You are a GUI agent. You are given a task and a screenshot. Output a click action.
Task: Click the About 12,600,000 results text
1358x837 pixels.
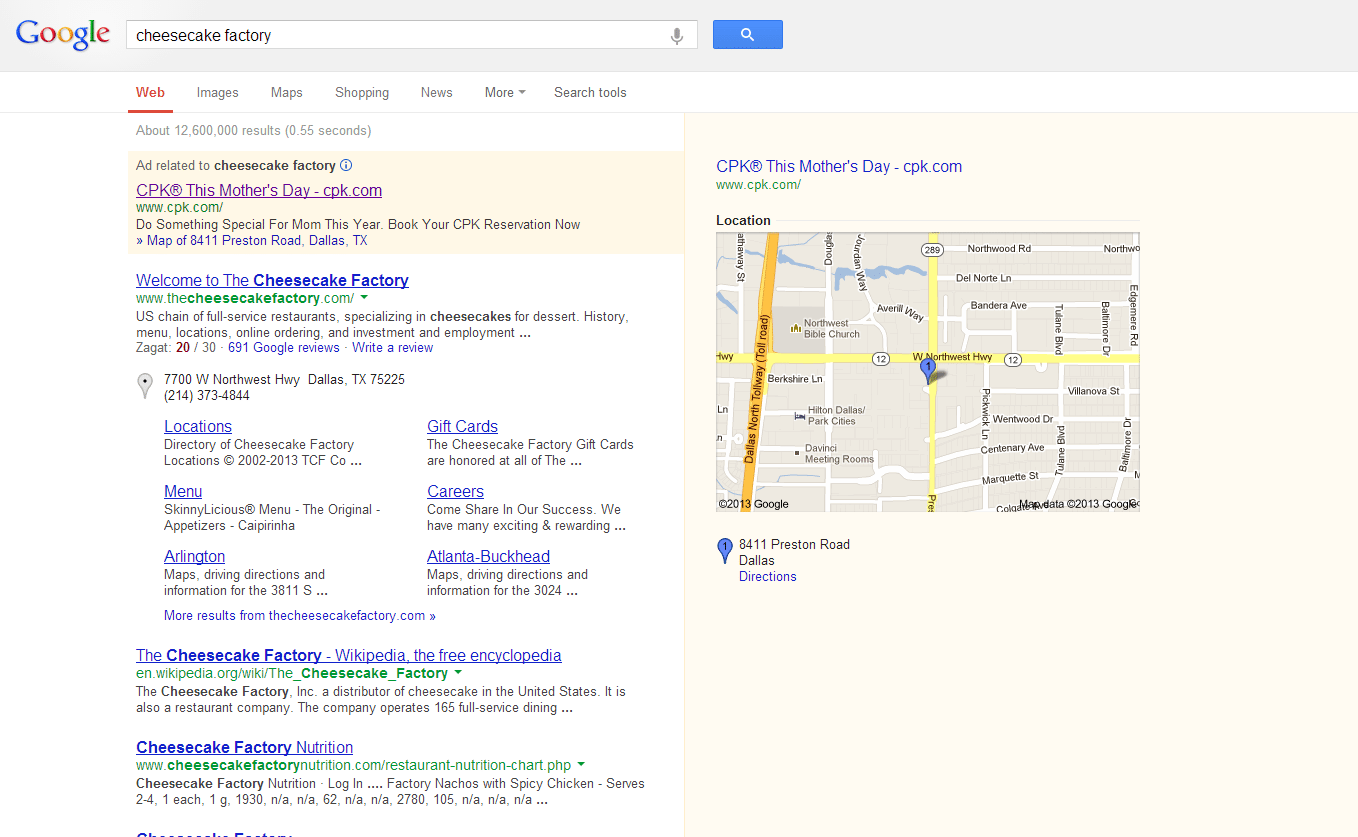tap(253, 130)
